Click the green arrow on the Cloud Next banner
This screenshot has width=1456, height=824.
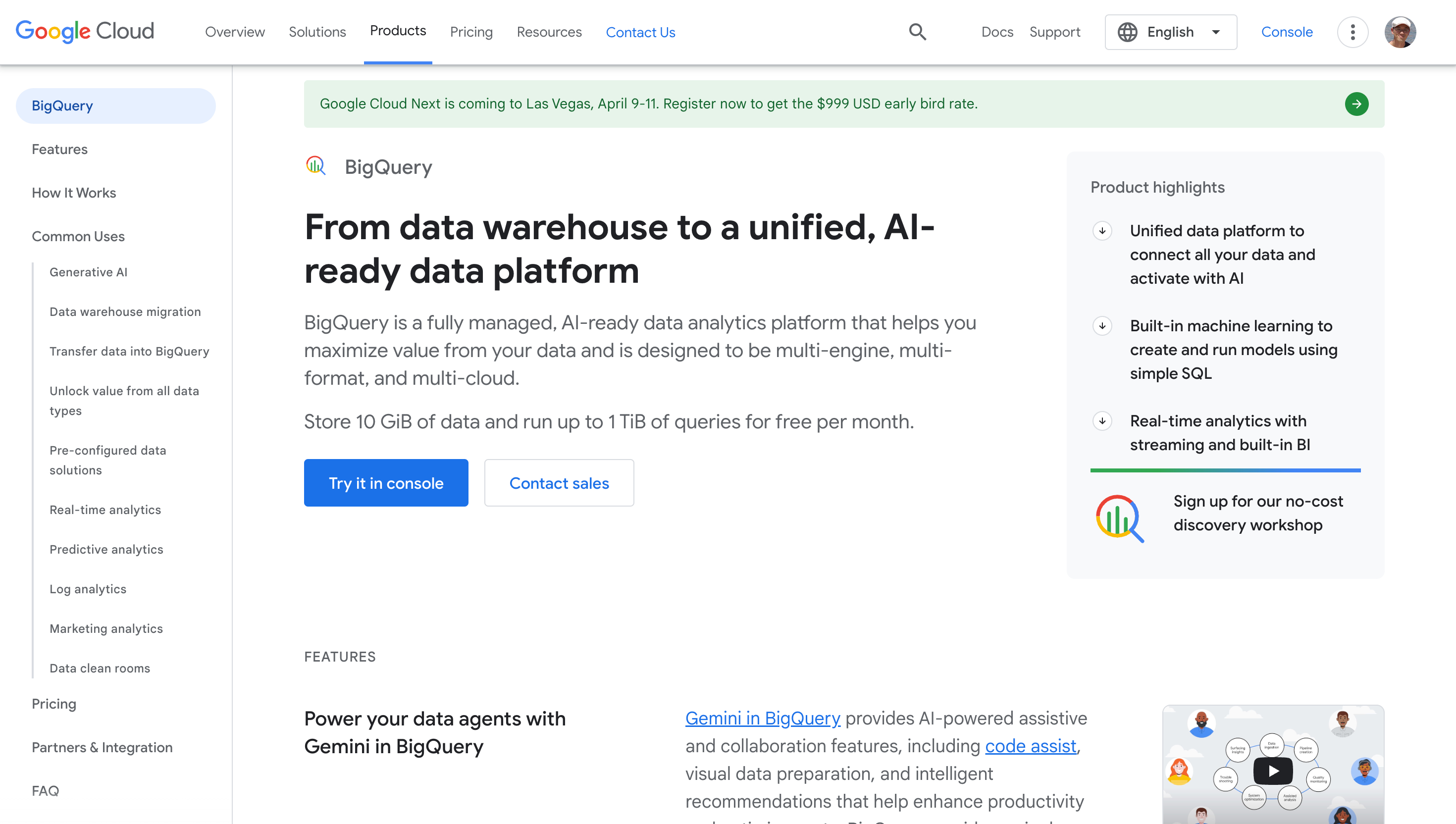click(x=1356, y=104)
